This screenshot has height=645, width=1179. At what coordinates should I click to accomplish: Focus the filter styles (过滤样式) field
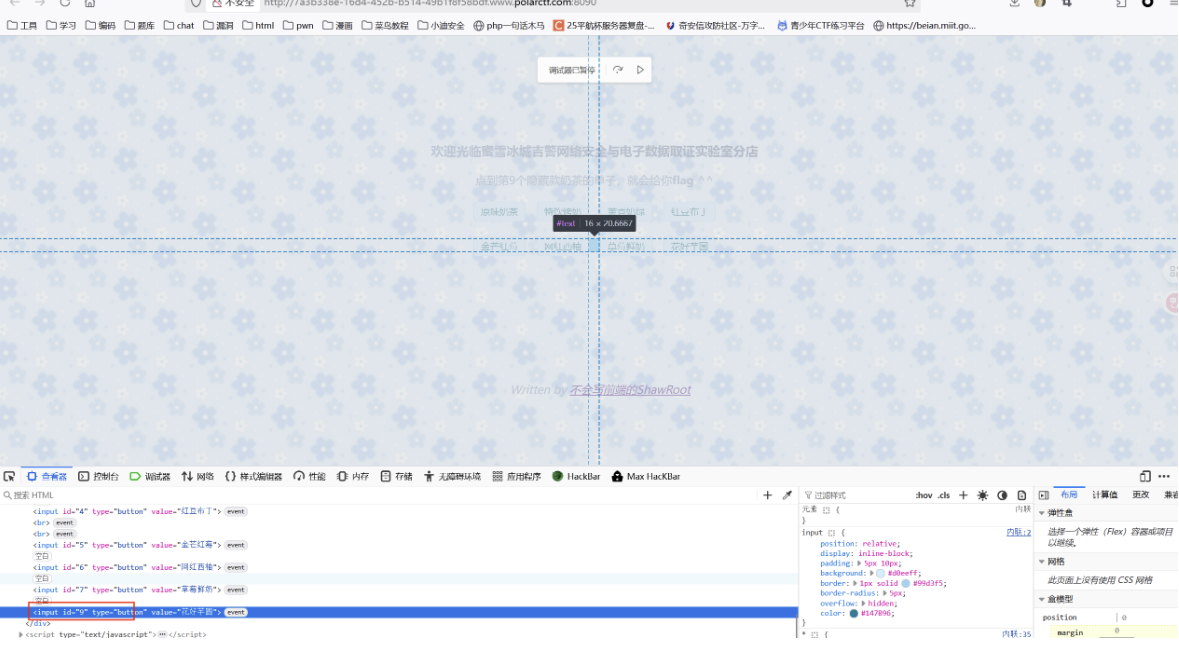(x=856, y=495)
